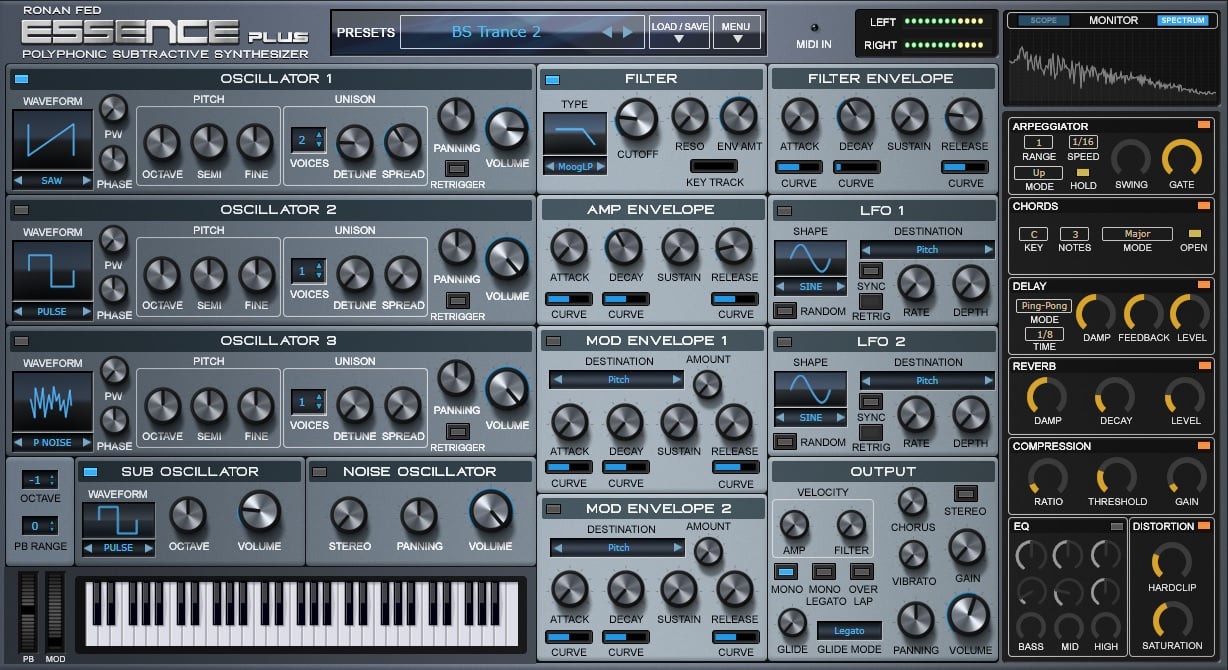
Task: Select the previous preset arrow
Action: point(607,32)
